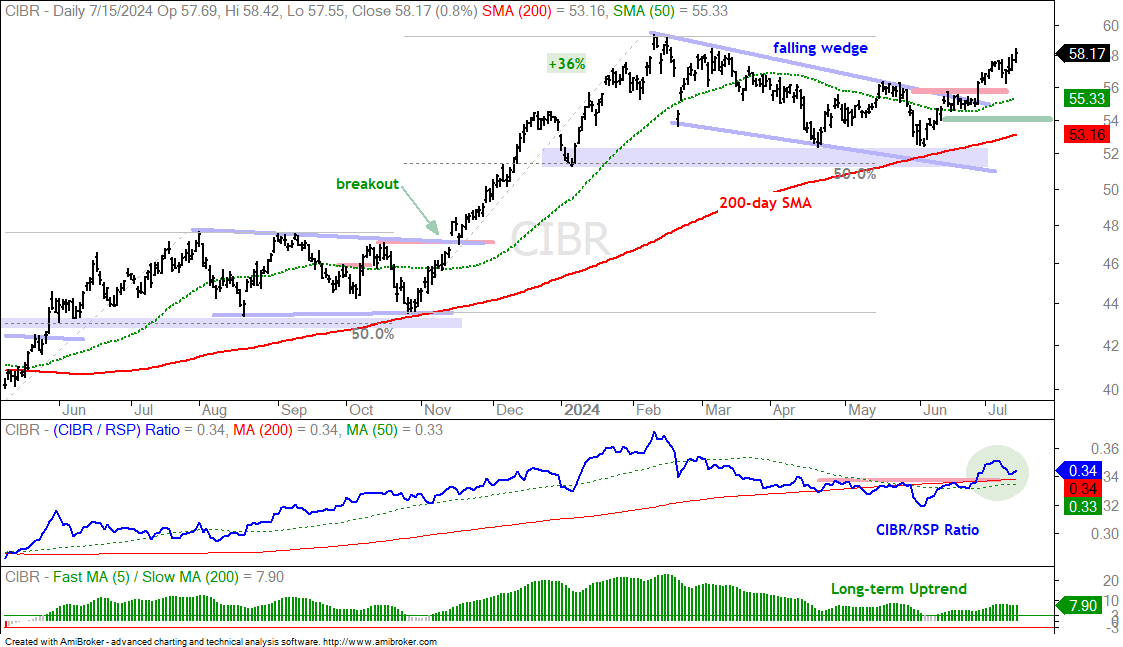The height and width of the screenshot is (647, 1123).
Task: Click the 50.0% label near April
Action: (854, 174)
